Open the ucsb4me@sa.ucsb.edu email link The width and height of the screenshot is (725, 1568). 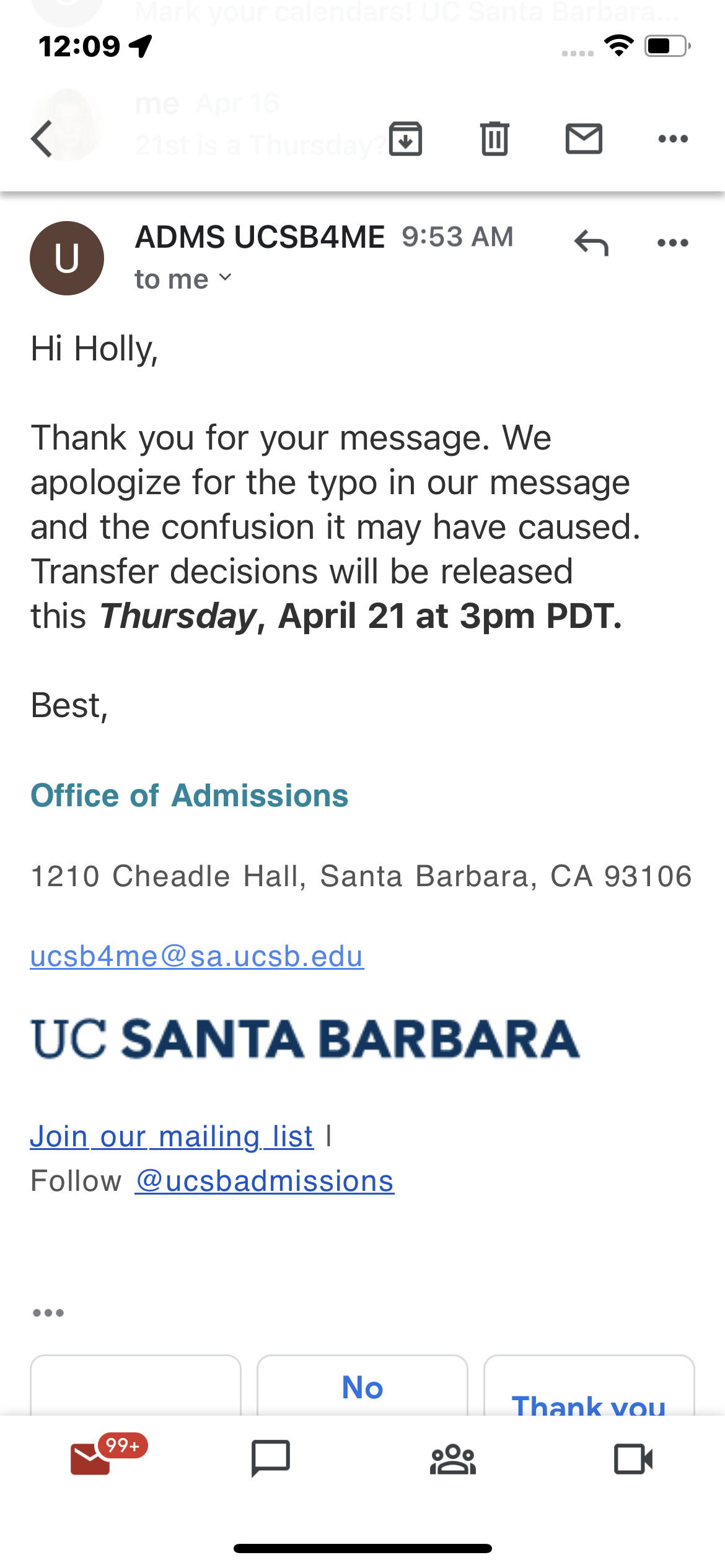197,956
